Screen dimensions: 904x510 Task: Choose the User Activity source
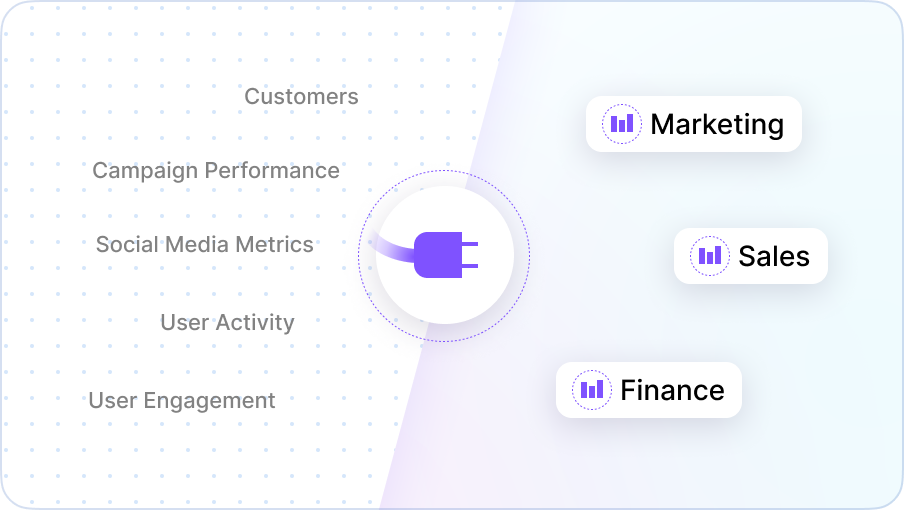227,322
